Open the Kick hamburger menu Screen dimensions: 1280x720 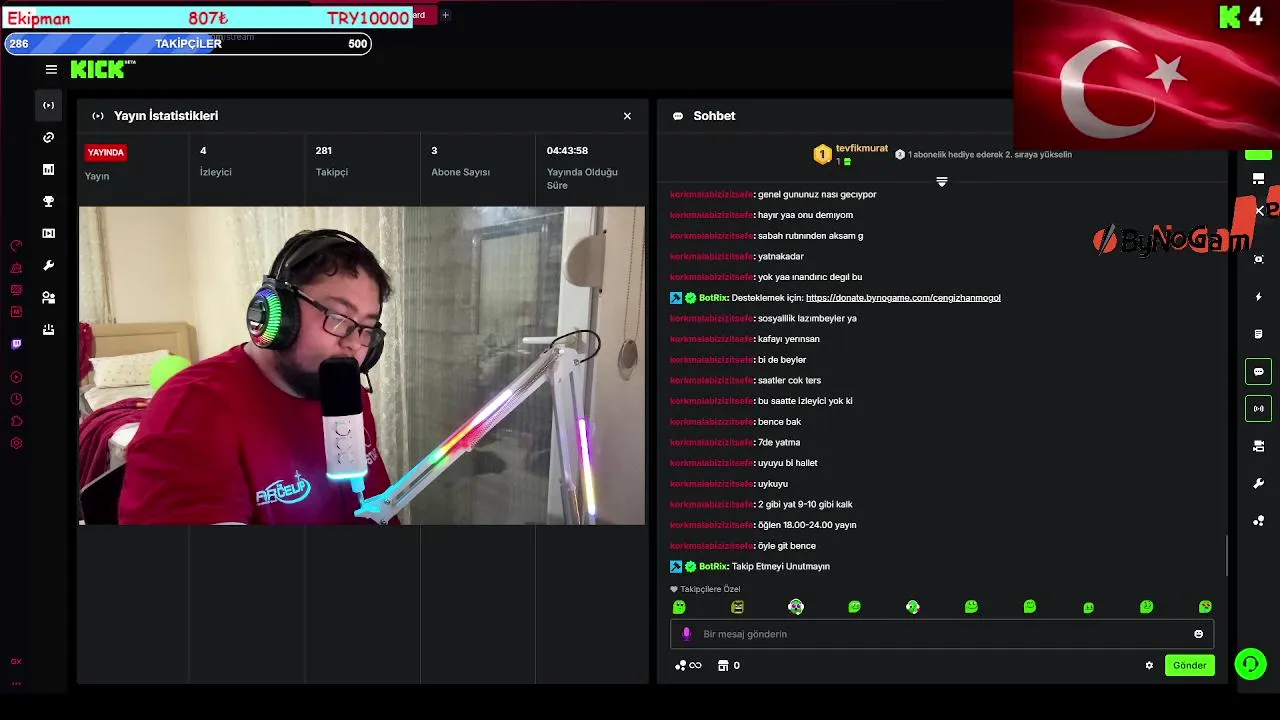coord(51,69)
